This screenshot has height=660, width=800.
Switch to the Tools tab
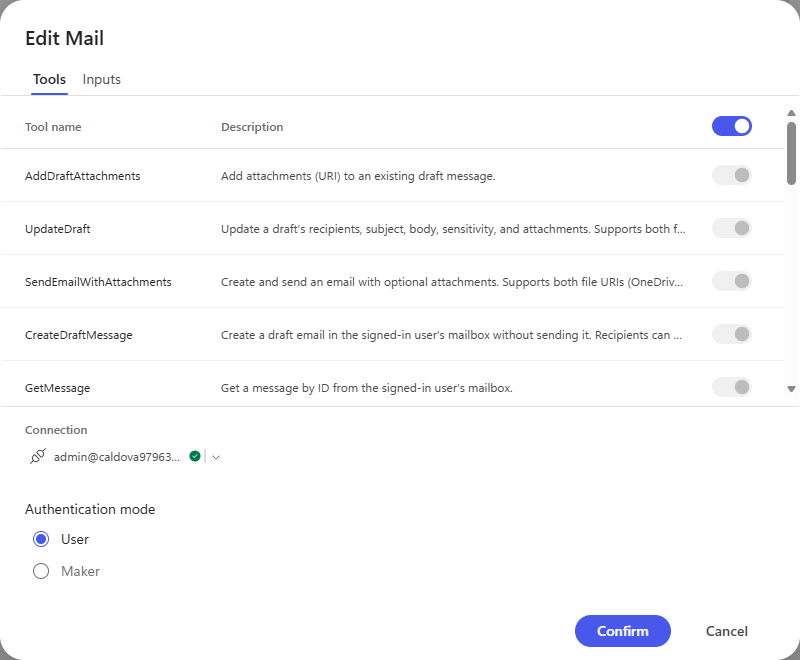49,80
